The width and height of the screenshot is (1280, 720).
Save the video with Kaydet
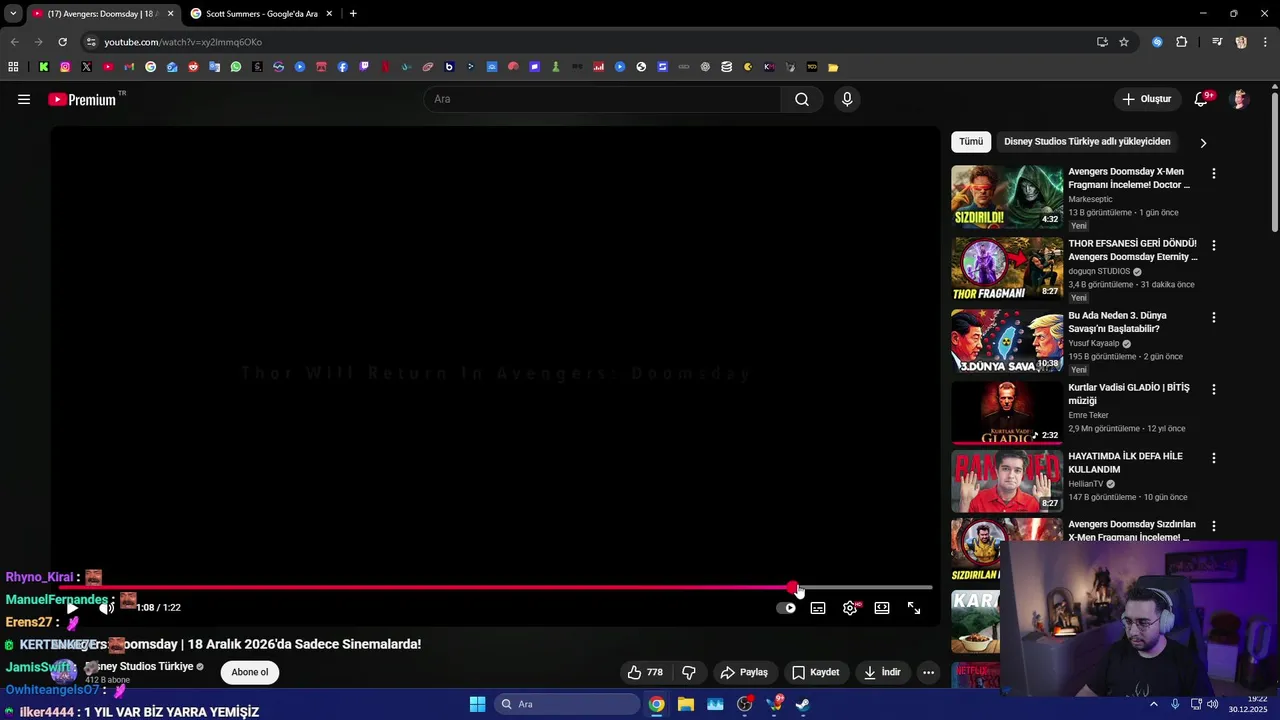coord(815,672)
